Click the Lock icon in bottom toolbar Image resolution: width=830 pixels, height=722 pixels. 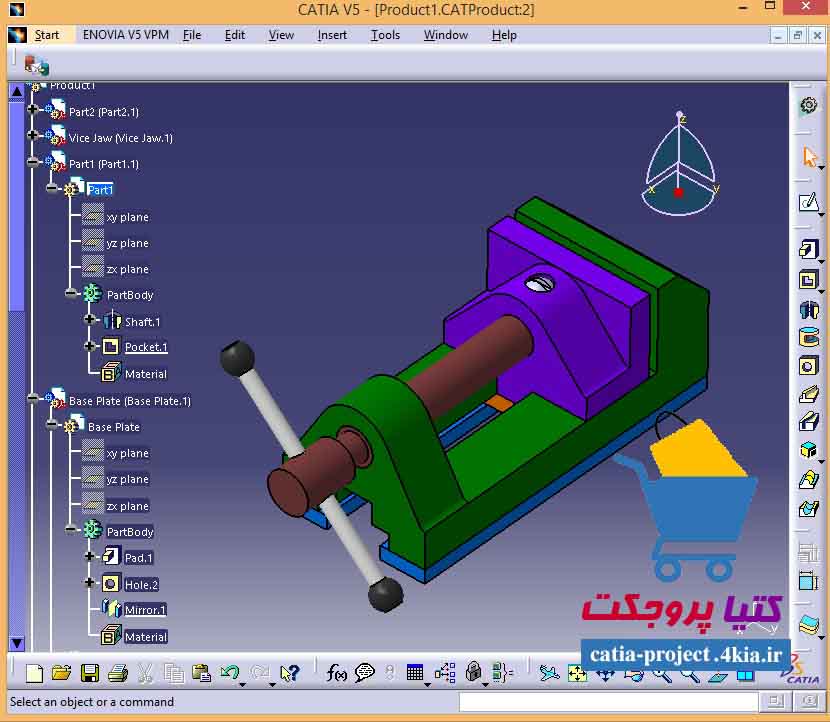tap(473, 672)
